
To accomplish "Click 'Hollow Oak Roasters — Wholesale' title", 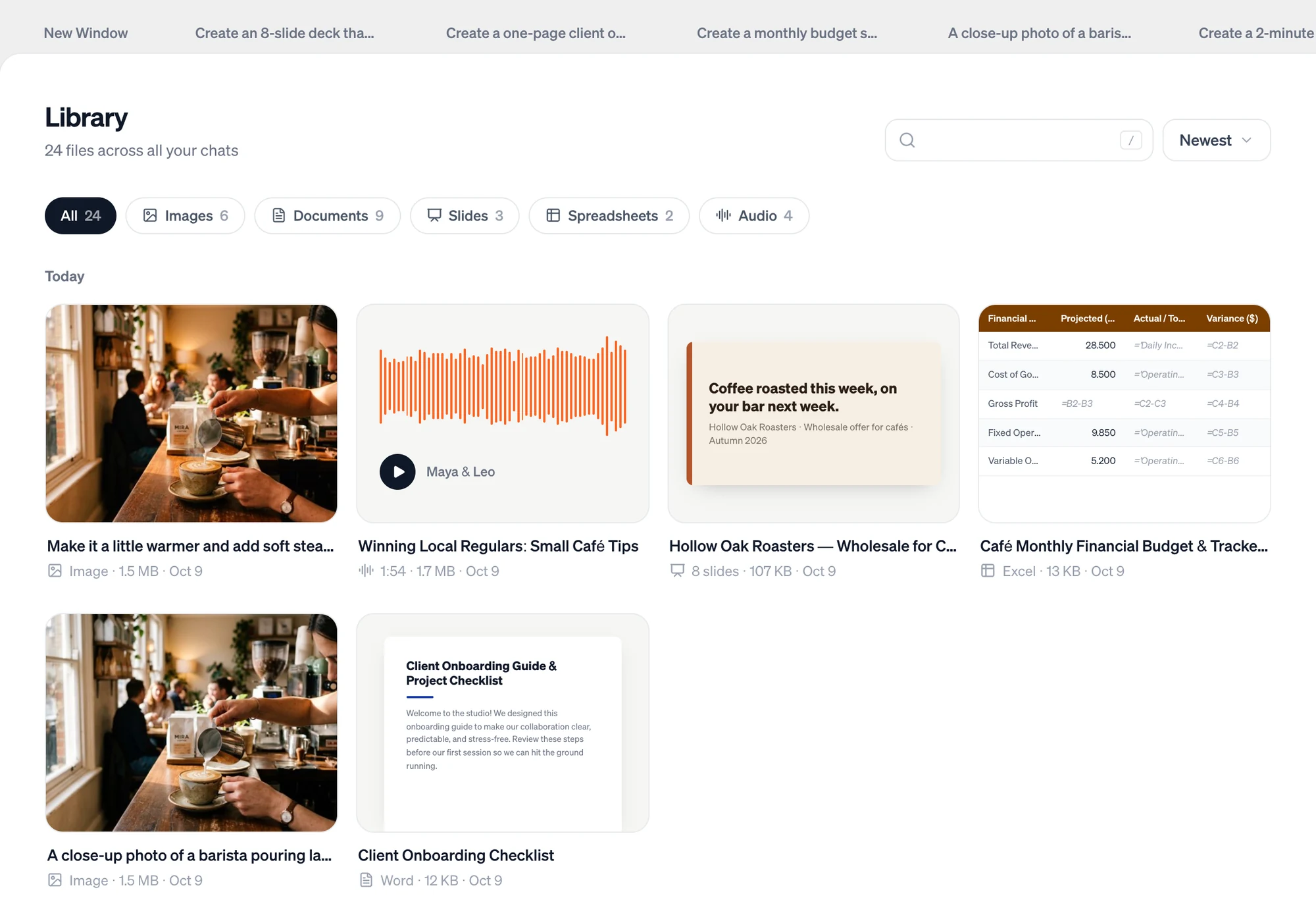I will (813, 546).
